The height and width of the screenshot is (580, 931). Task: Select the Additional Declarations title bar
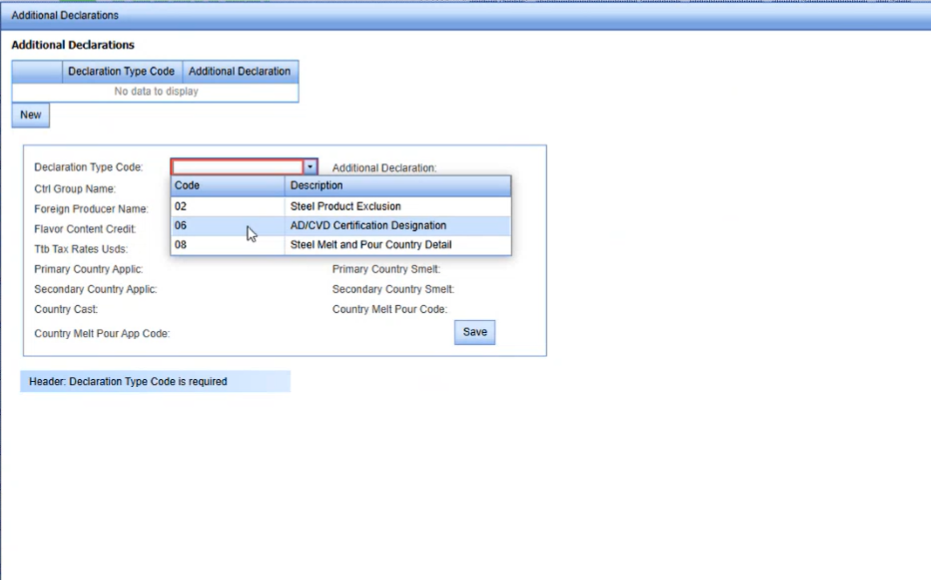tap(65, 15)
